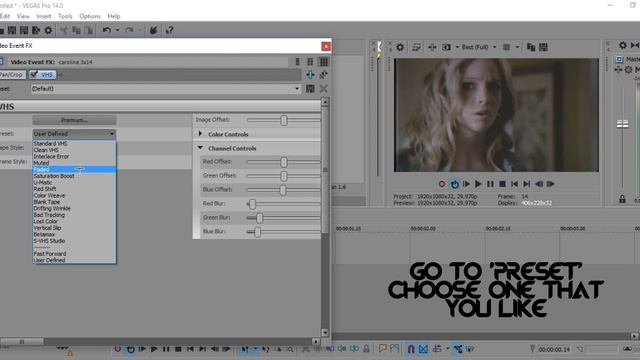Click Record under video preview
Image resolution: width=640 pixels, height=360 pixels.
(x=442, y=184)
